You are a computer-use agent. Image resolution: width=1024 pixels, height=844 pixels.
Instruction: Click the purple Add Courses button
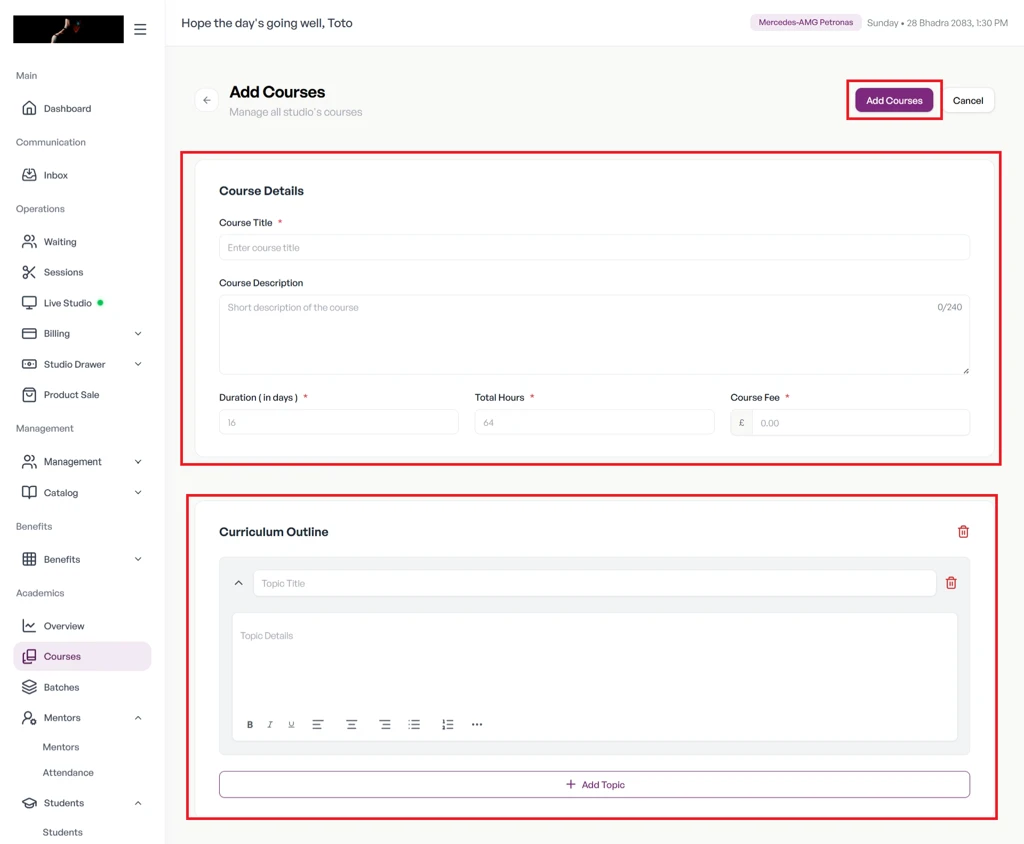(x=894, y=100)
